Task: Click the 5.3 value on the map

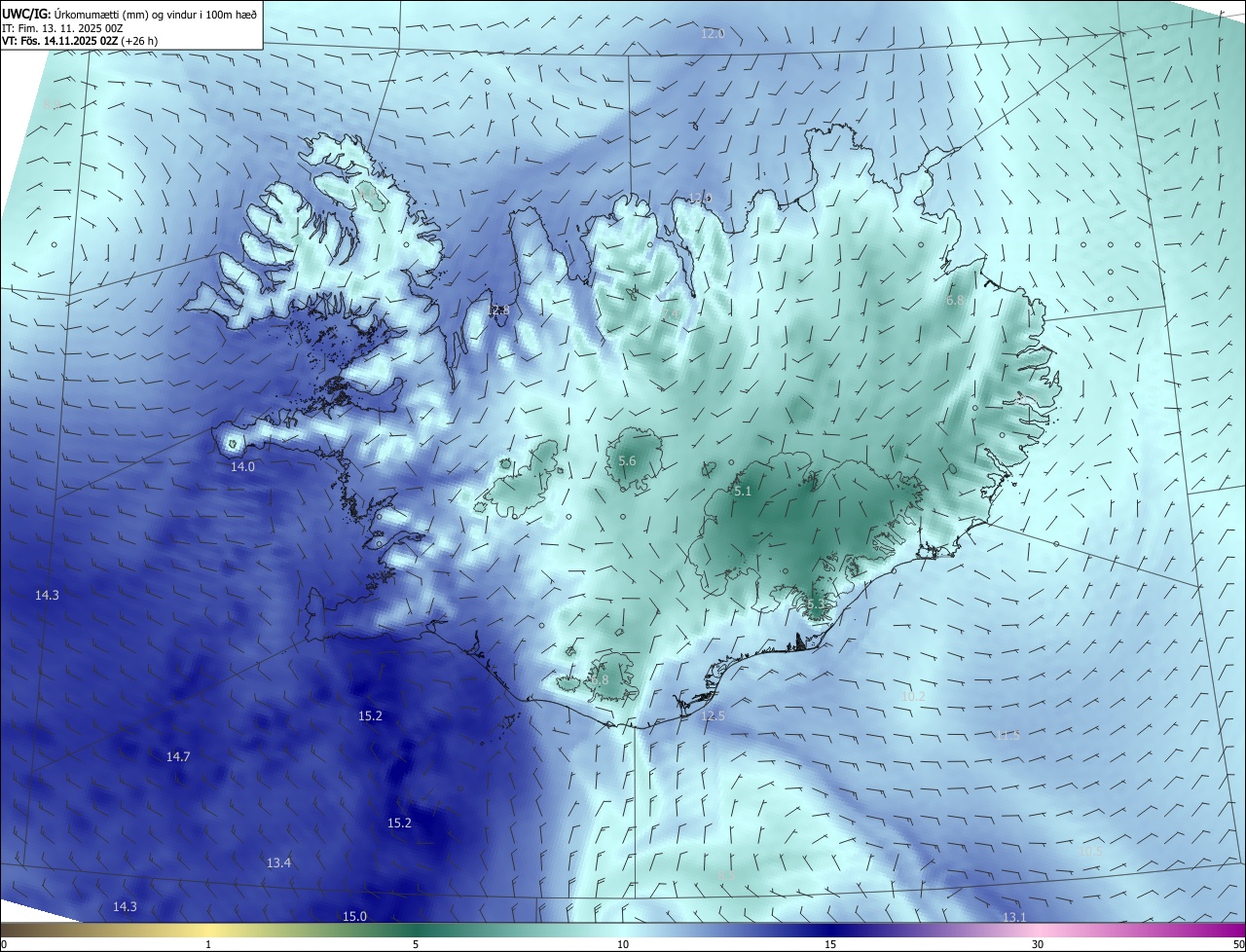Action: 816,604
